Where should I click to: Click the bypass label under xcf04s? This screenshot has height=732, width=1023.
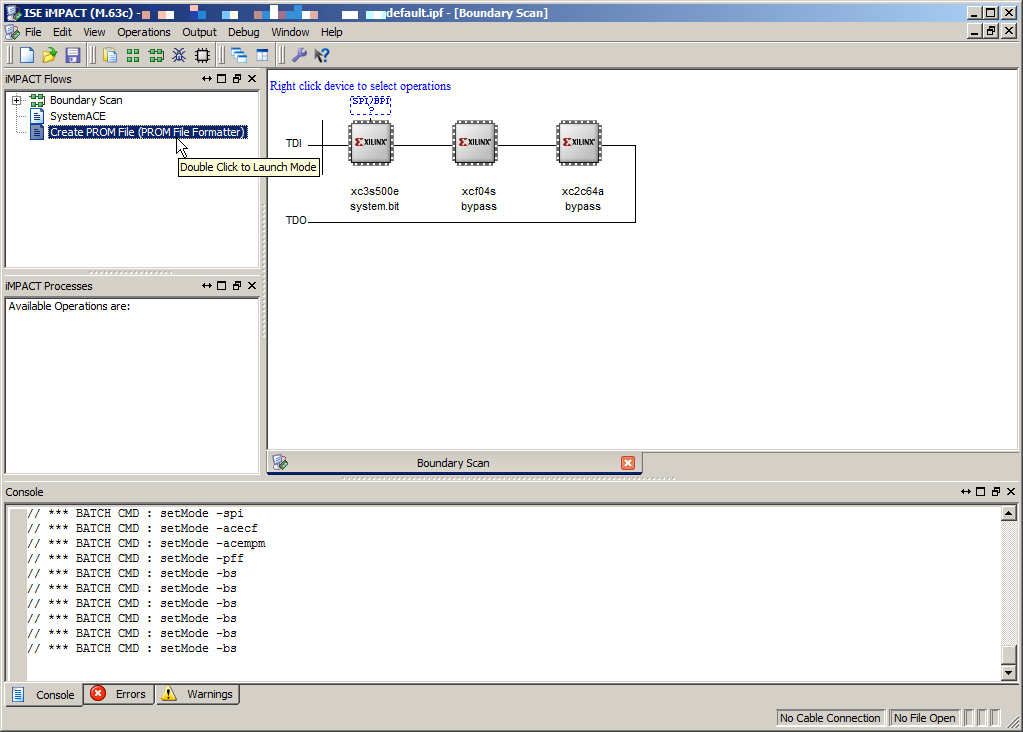(479, 206)
